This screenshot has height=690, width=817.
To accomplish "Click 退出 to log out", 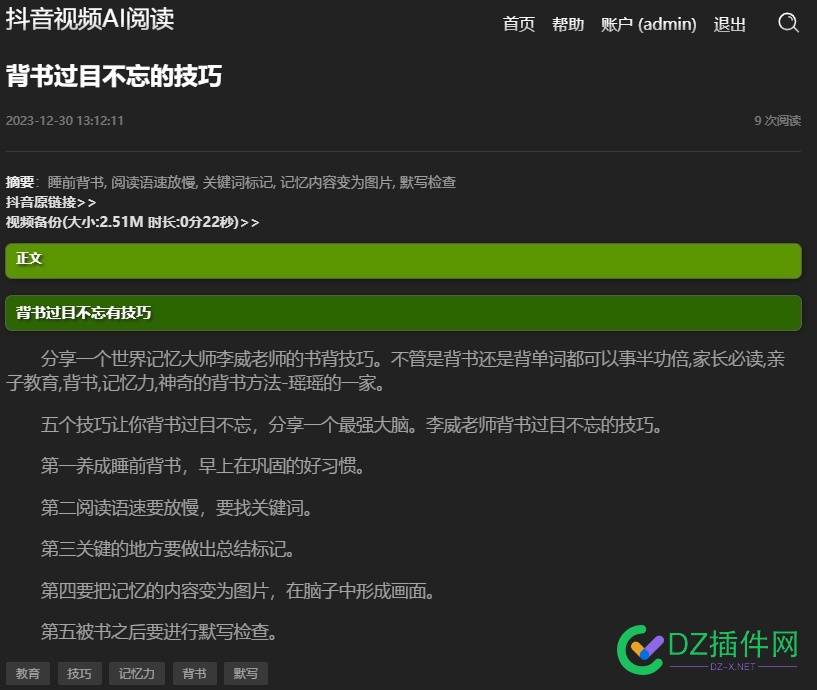I will tap(729, 24).
